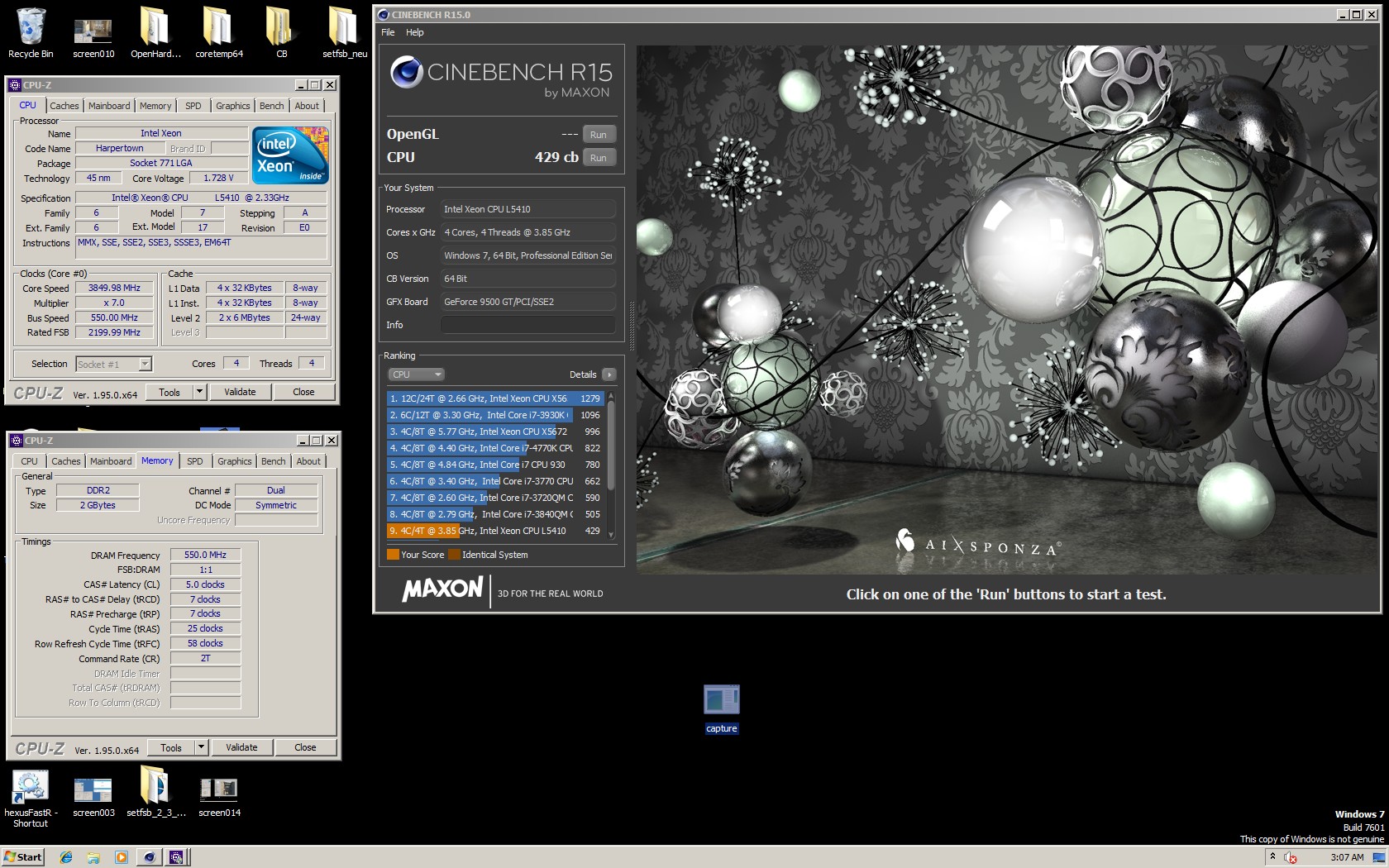Switch to Cinebench via its taskbar button

[x=149, y=857]
